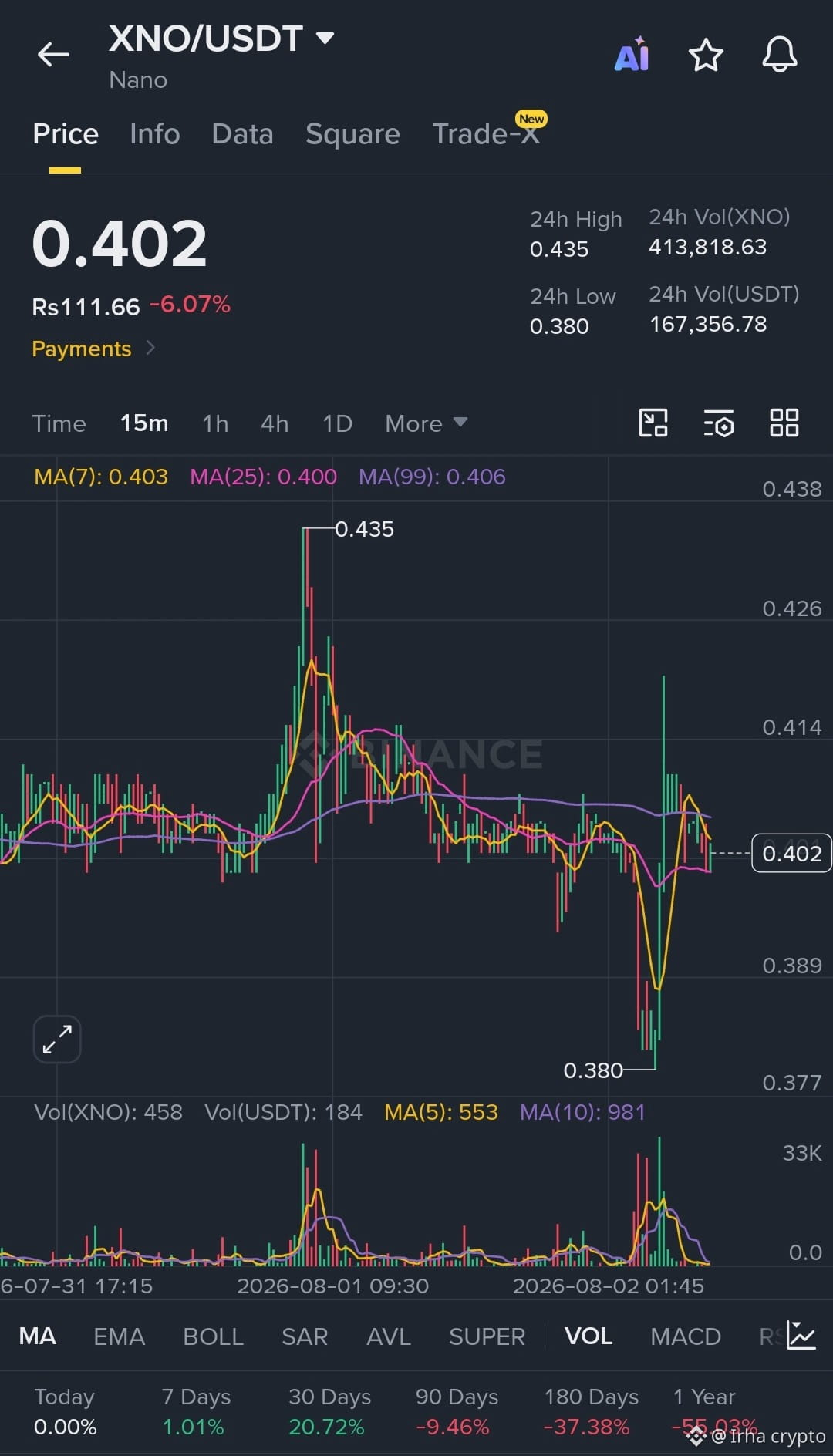Click the Nano coin name subtitle
Screen dimensions: 833x1456
pos(138,79)
